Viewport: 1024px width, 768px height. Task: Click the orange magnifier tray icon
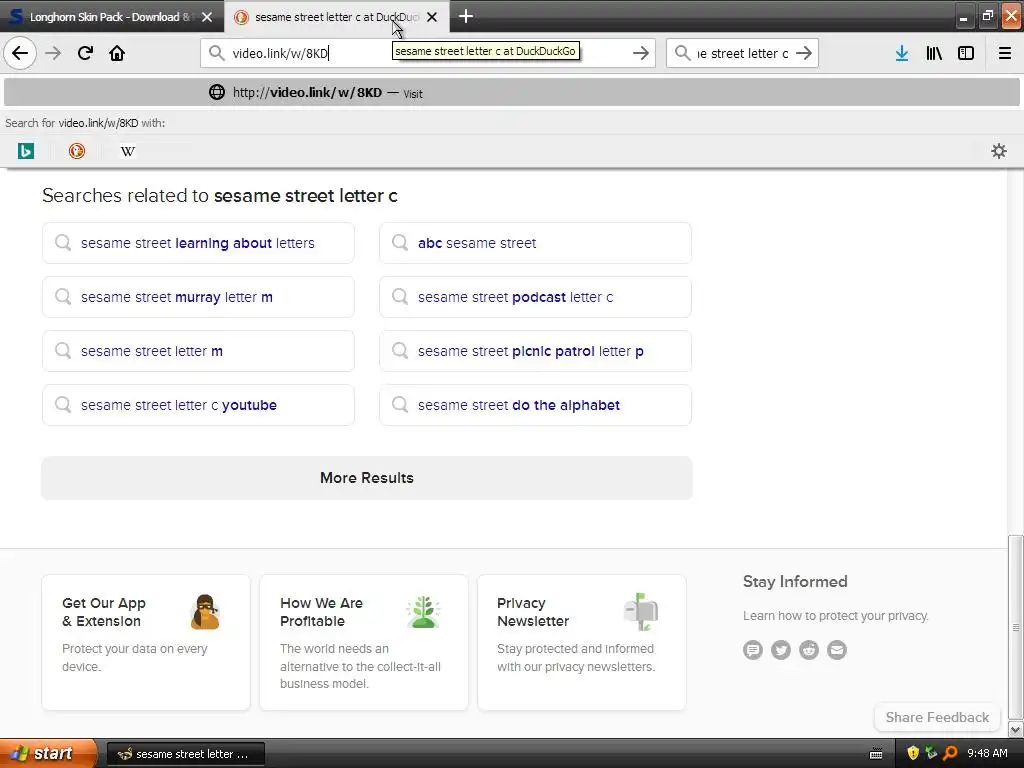950,753
